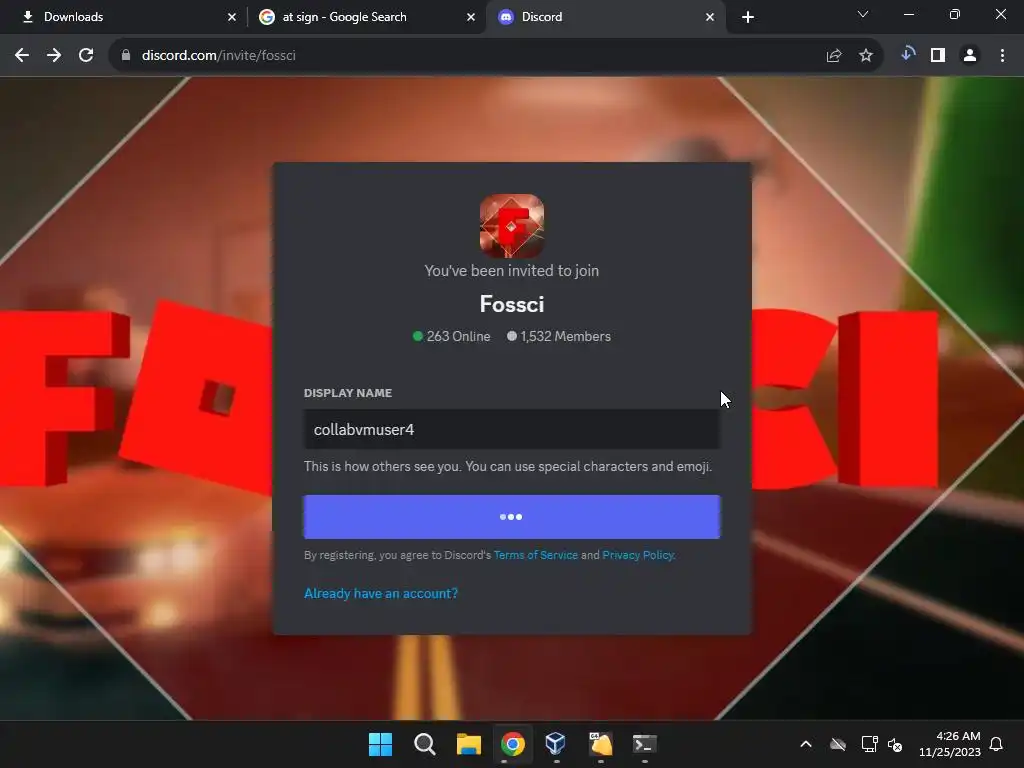Image resolution: width=1024 pixels, height=768 pixels.
Task: Open the notifications bell icon
Action: click(x=997, y=744)
